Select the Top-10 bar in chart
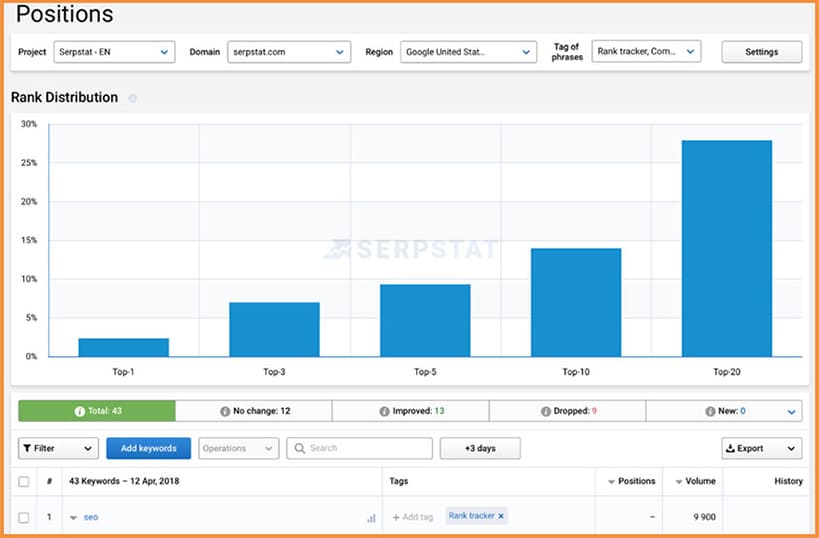The image size is (819, 538). pos(576,302)
